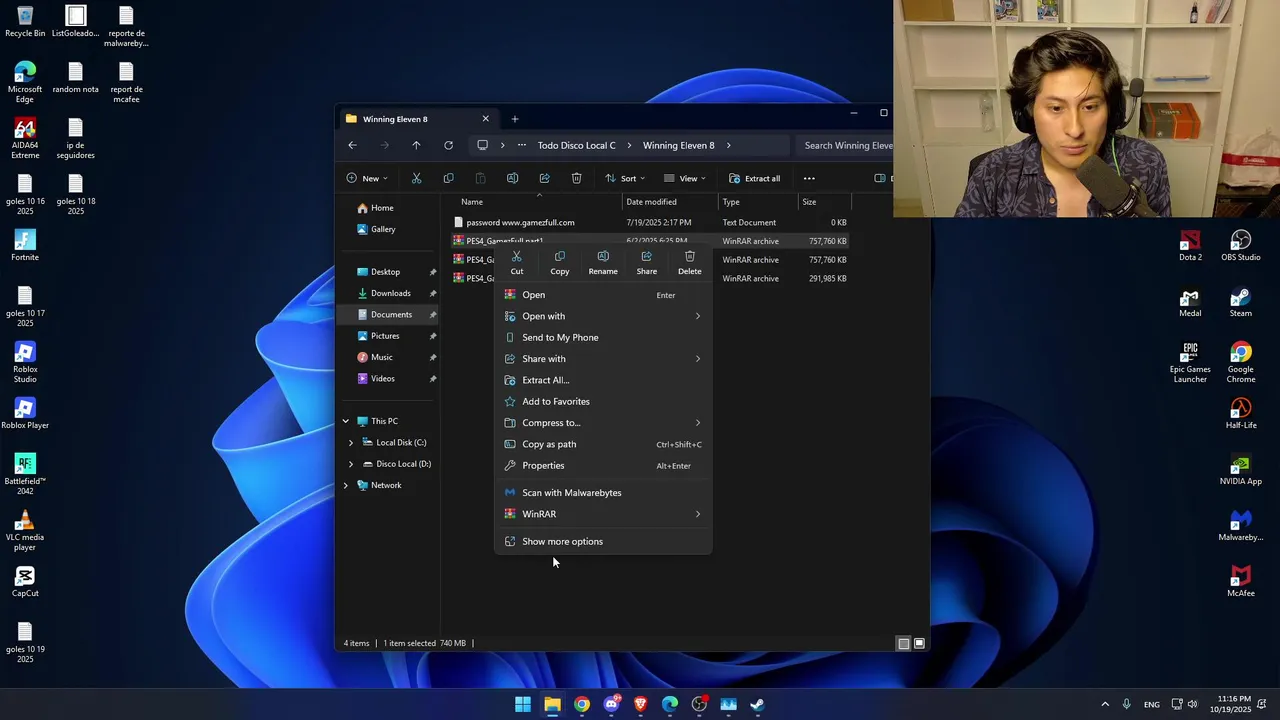1280x720 pixels.
Task: Open Downloads in the navigation pane
Action: (390, 293)
